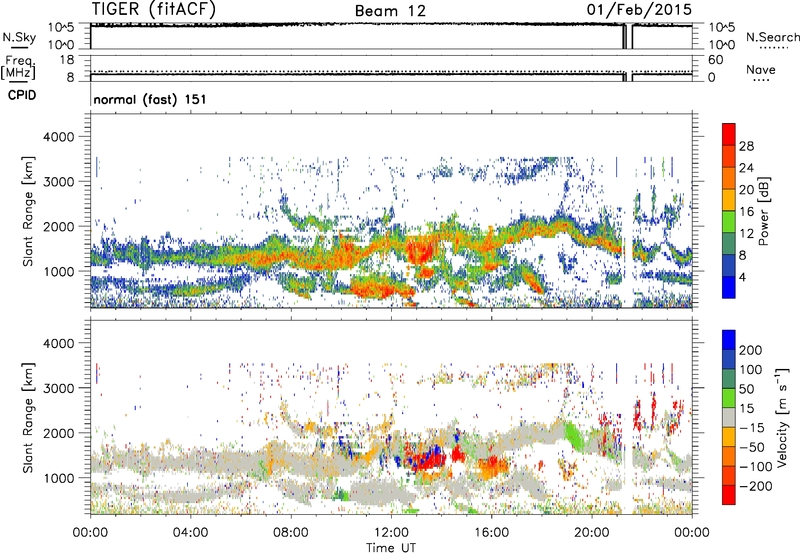This screenshot has width=800, height=554.
Task: Select the red segment of velocity colorbar
Action: [729, 495]
